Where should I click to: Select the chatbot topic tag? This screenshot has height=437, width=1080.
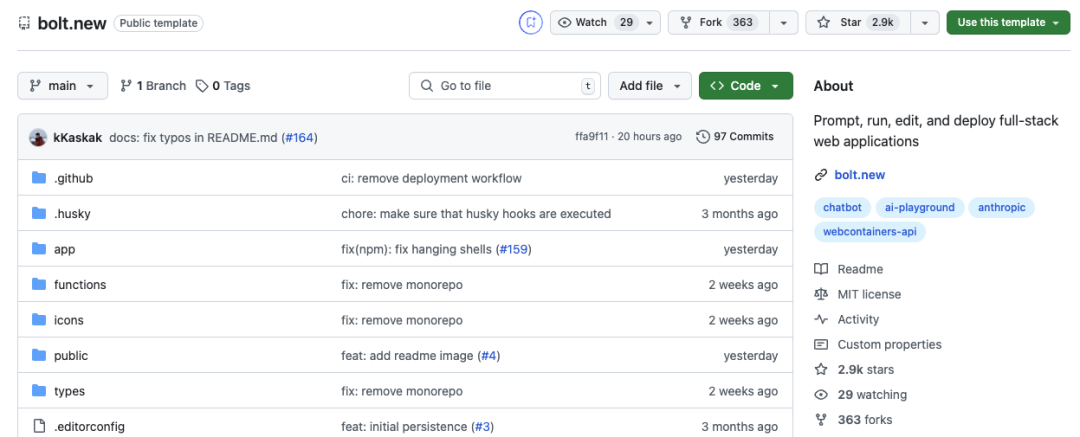(842, 207)
